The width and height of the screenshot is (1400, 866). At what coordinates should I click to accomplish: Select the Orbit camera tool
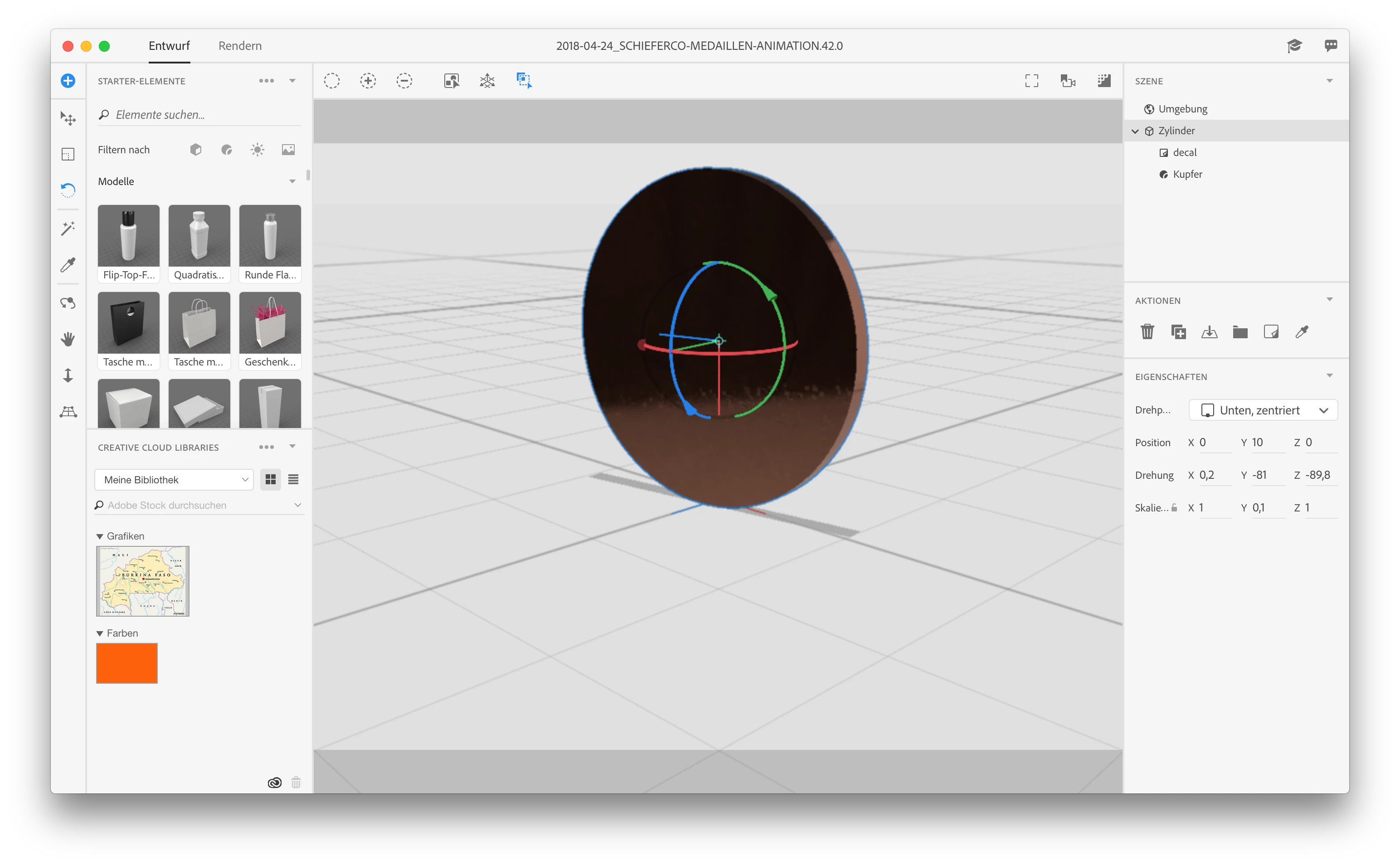click(x=68, y=303)
